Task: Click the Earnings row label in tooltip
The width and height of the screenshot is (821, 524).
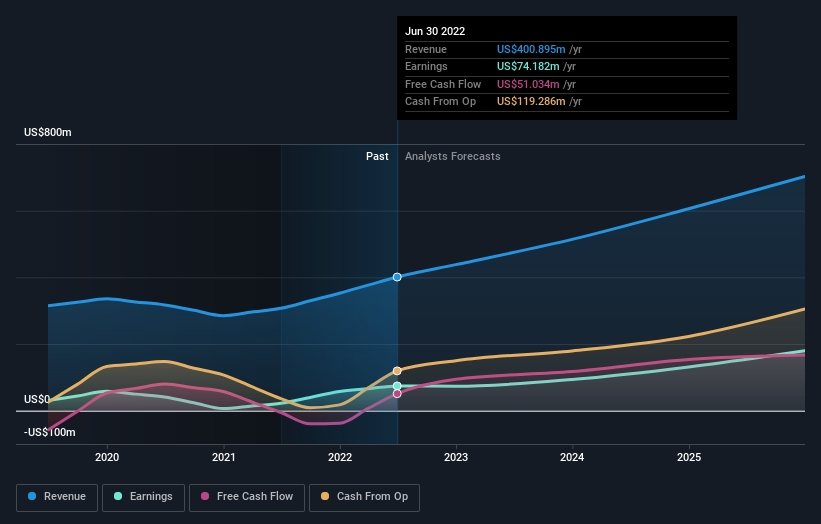Action: [x=426, y=66]
